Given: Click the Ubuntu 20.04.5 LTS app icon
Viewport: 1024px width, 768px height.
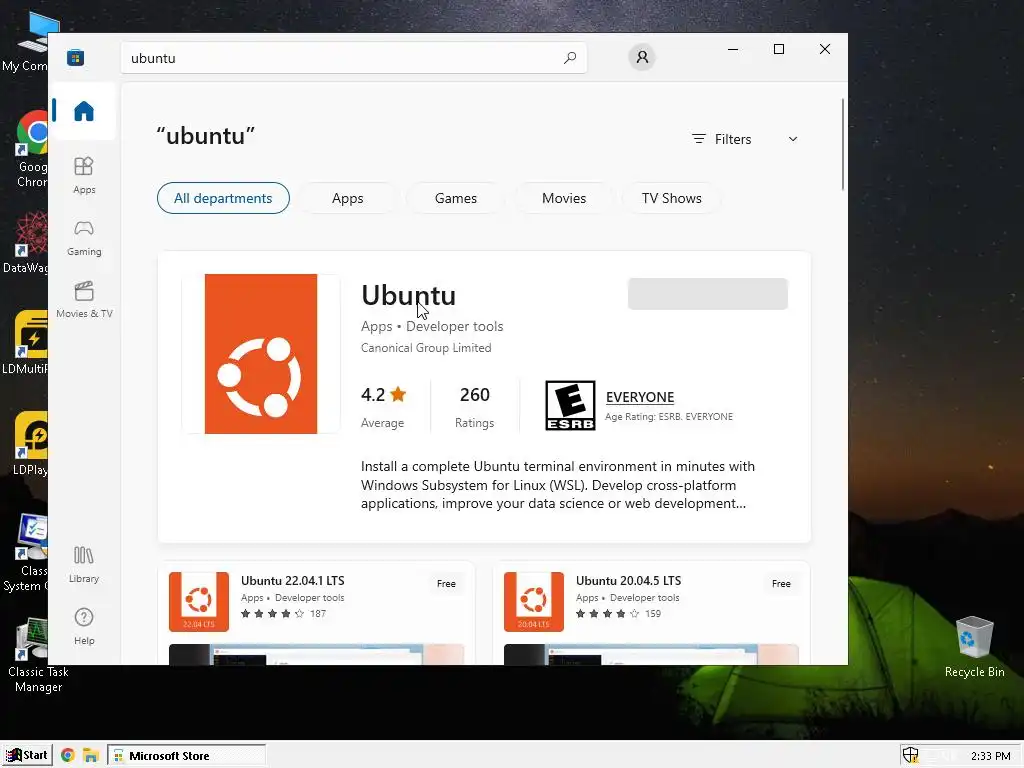Looking at the screenshot, I should click(534, 601).
